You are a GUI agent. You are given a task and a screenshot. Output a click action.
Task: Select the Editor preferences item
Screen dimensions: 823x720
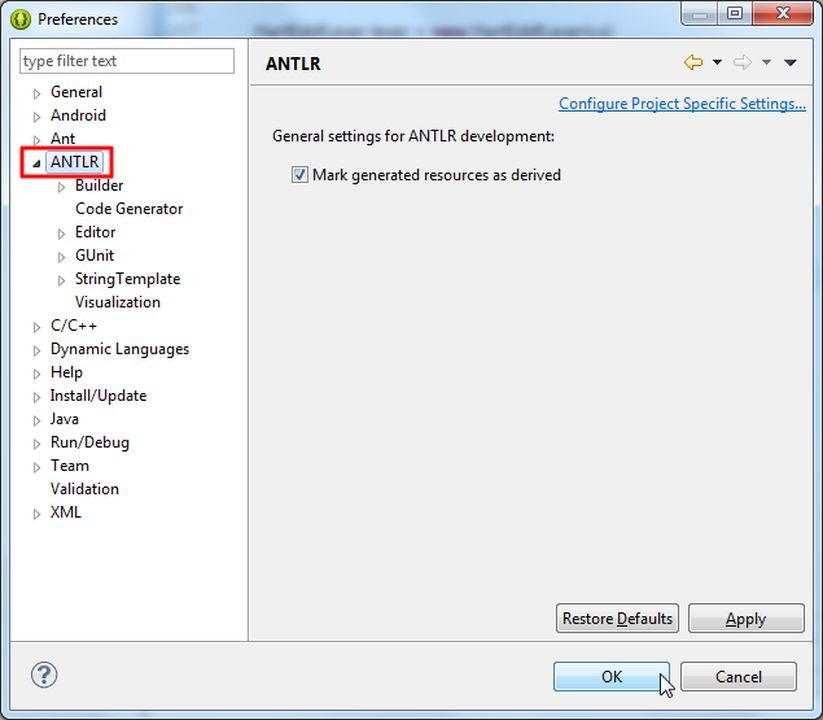click(95, 232)
